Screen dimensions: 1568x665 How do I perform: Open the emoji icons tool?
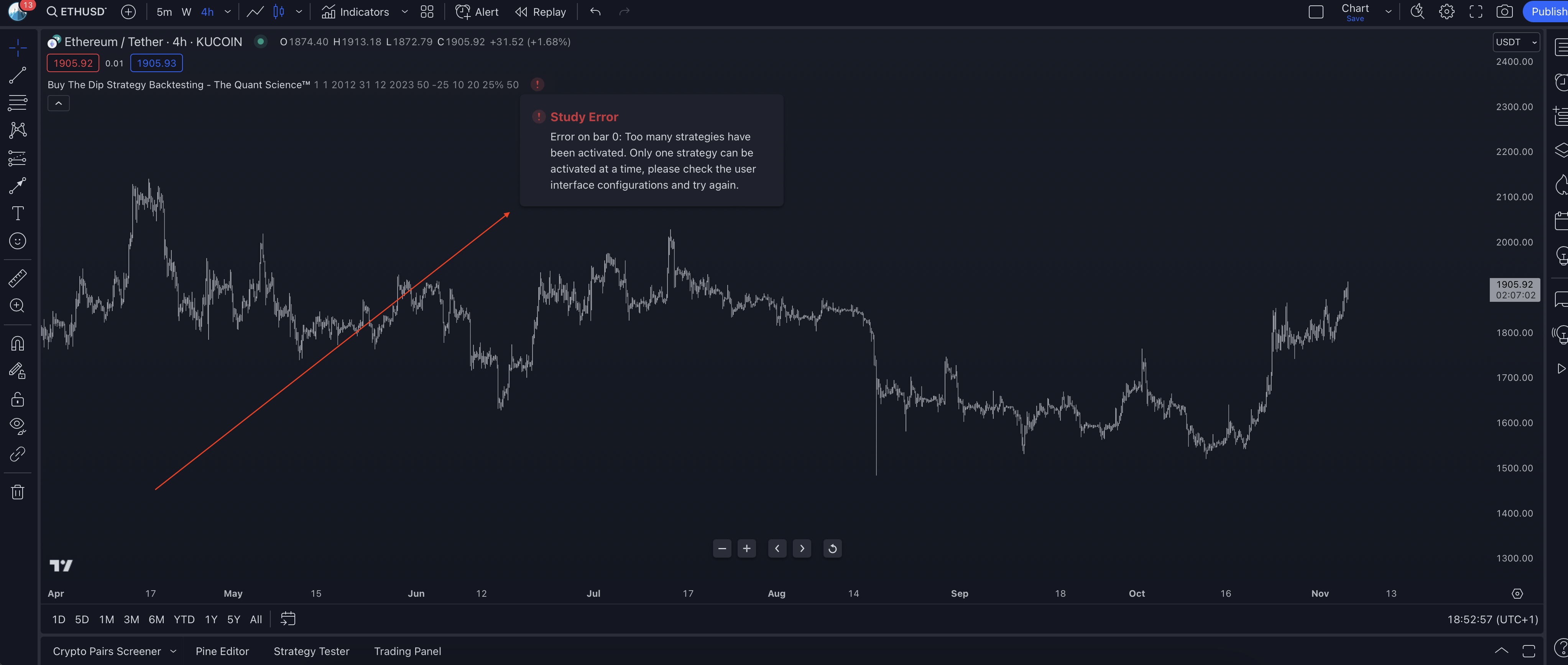coord(17,241)
